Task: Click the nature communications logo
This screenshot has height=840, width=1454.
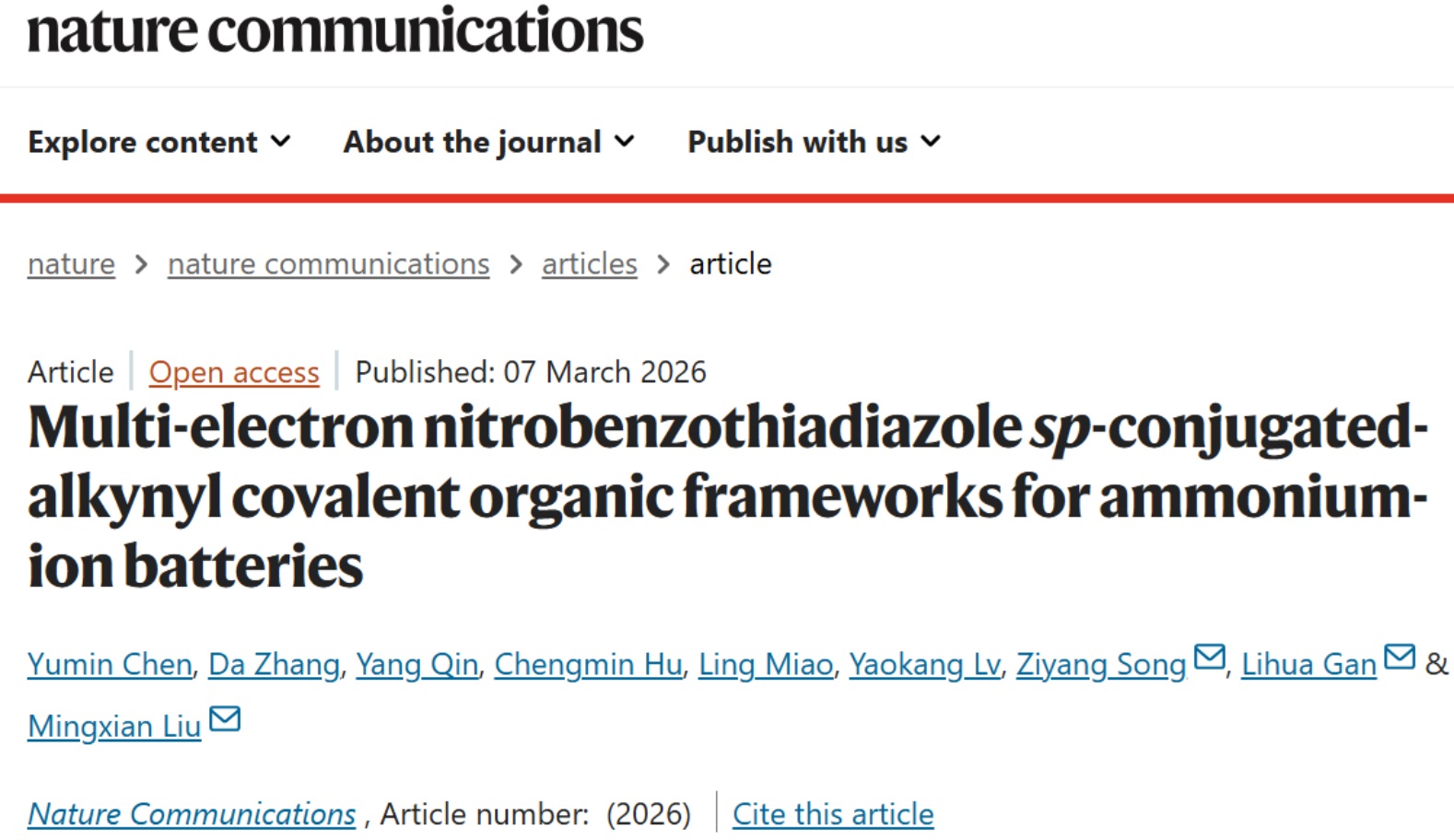Action: tap(335, 30)
